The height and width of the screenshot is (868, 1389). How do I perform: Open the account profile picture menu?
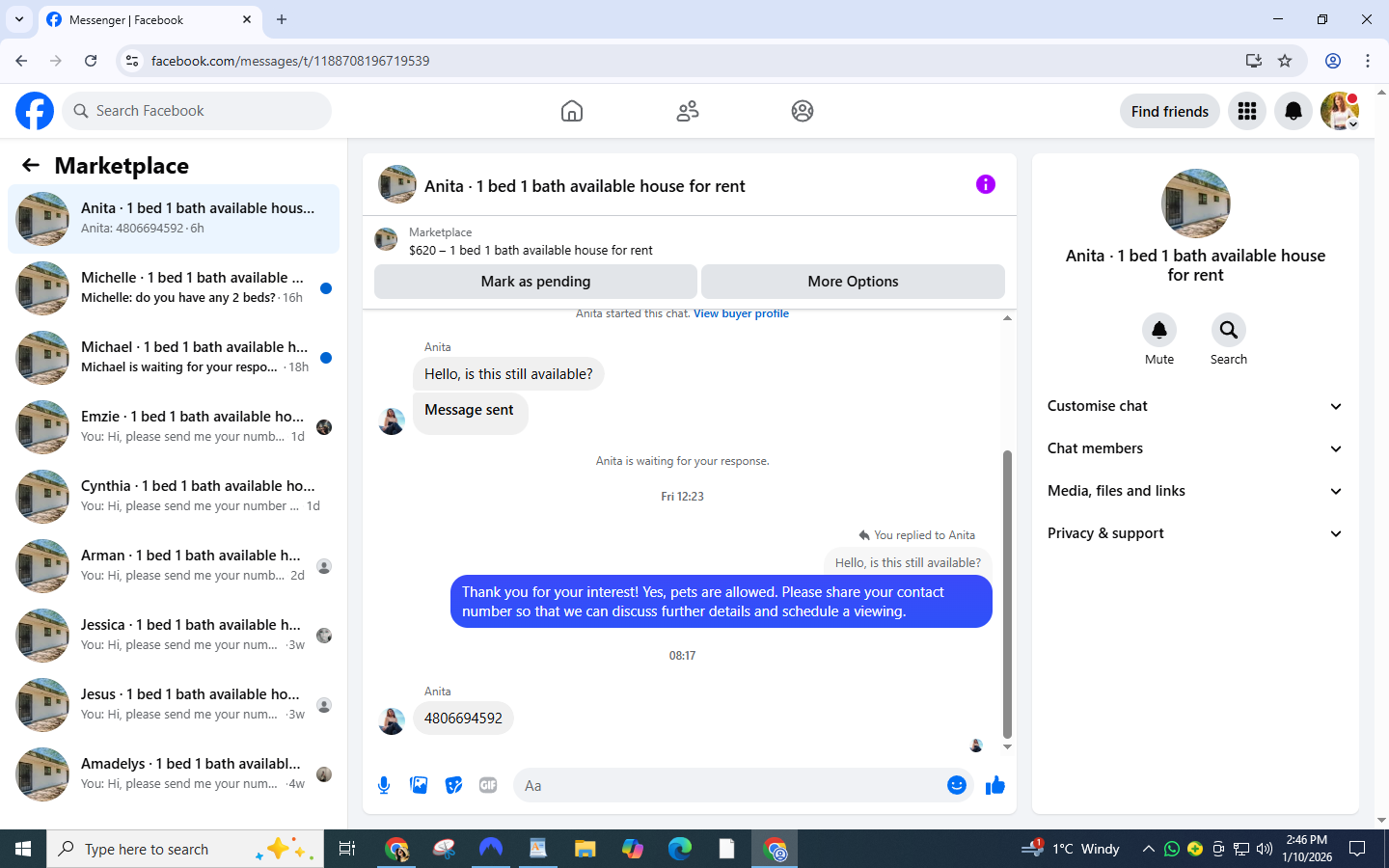click(x=1340, y=111)
